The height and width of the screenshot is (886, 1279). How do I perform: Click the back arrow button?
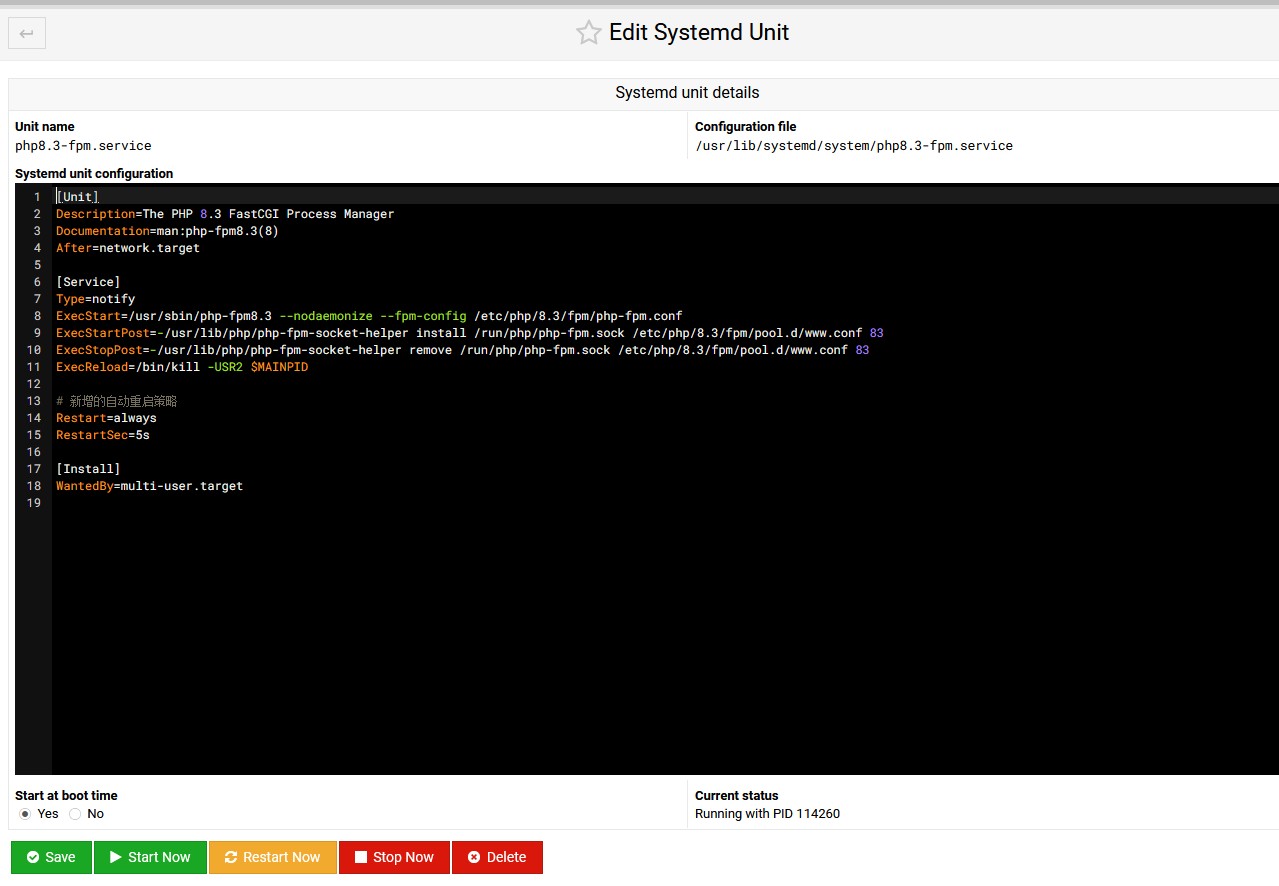click(27, 34)
